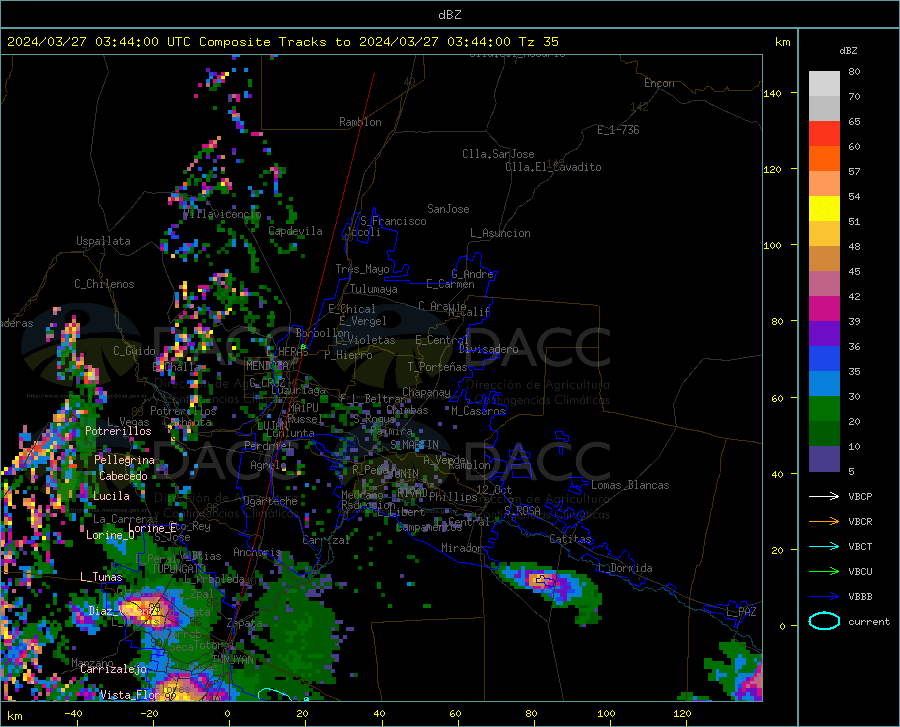Click the TUPUNGATO label

click(179, 569)
